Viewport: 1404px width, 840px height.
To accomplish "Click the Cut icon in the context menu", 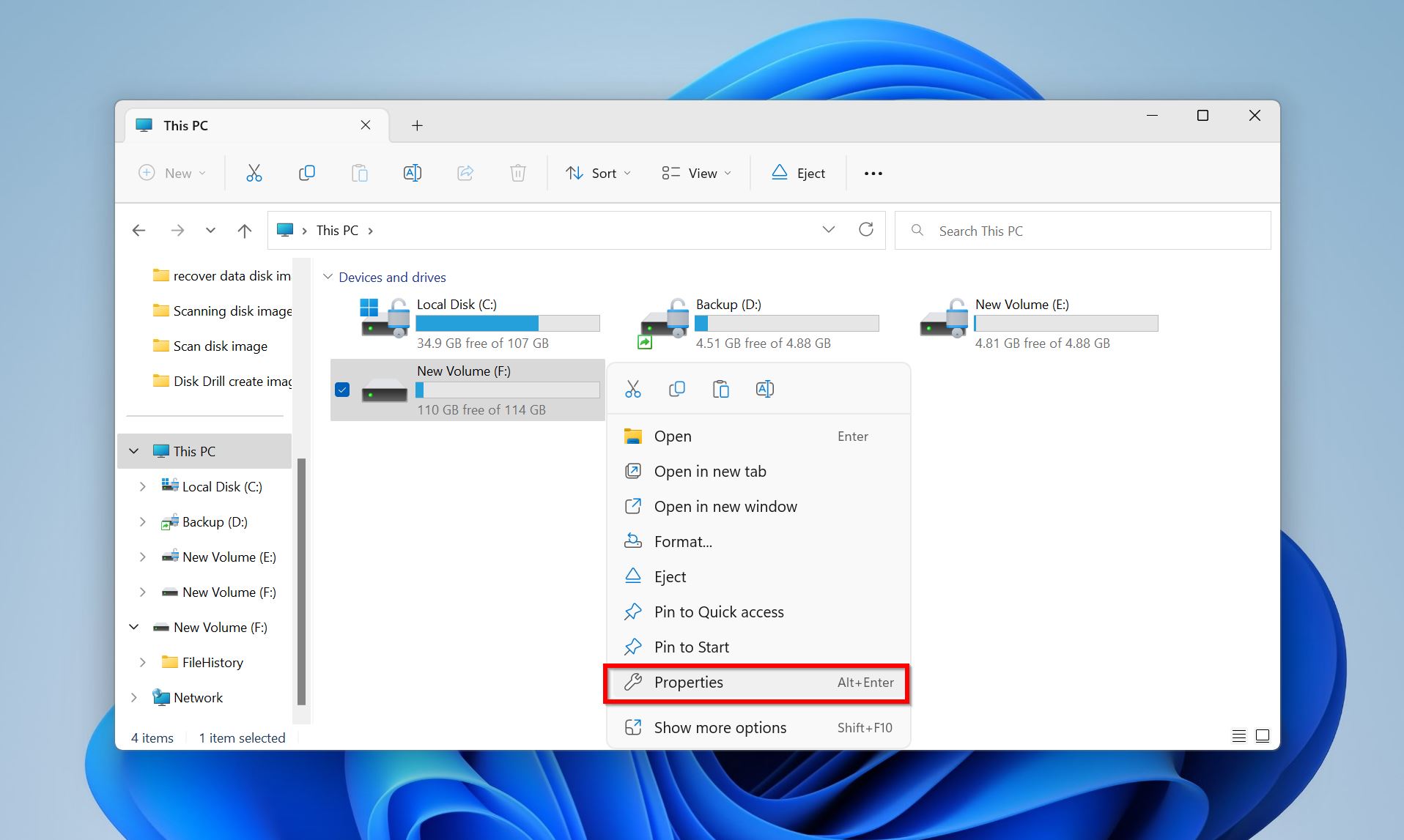I will [633, 389].
